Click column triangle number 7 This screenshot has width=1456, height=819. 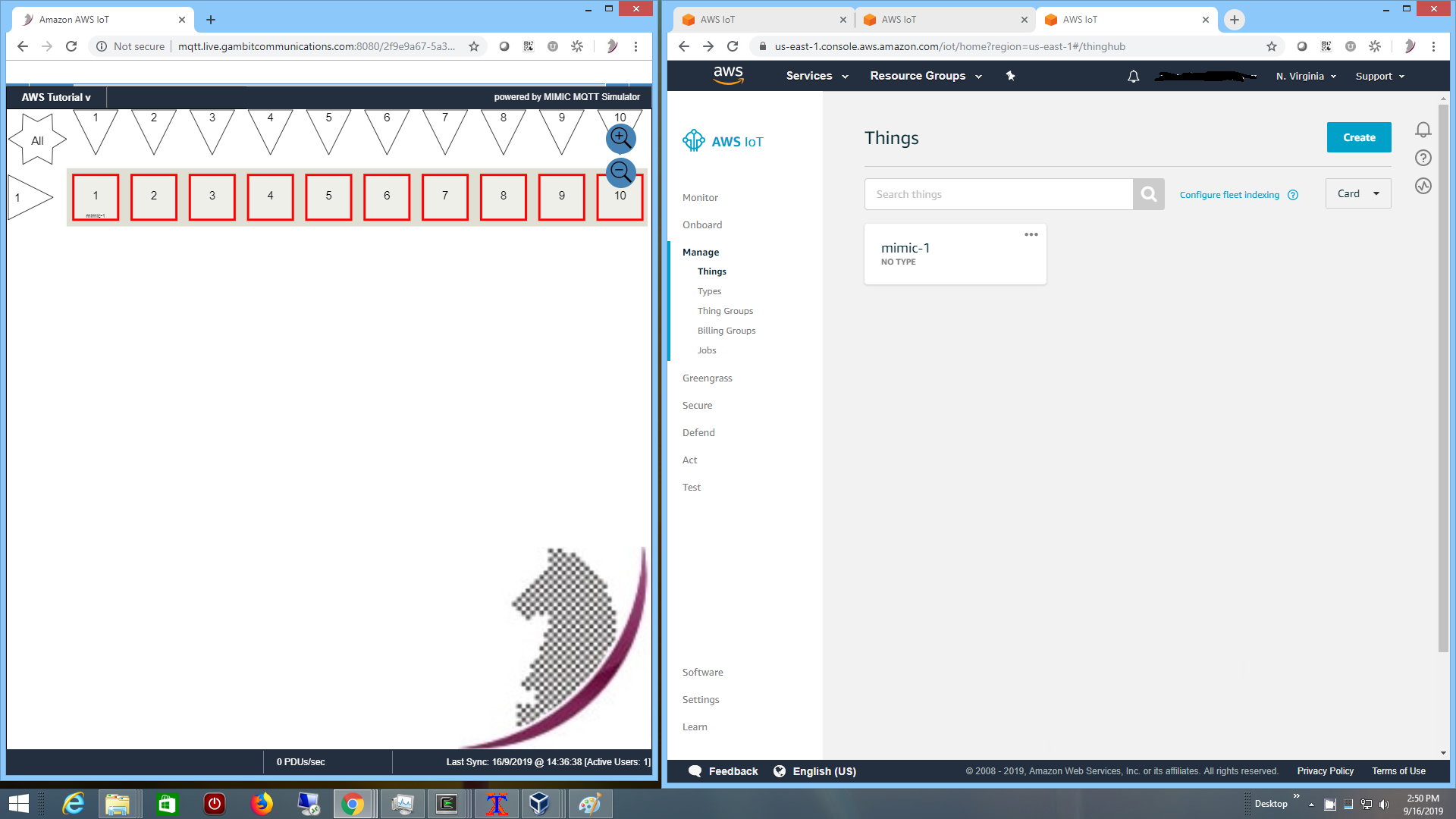click(445, 132)
